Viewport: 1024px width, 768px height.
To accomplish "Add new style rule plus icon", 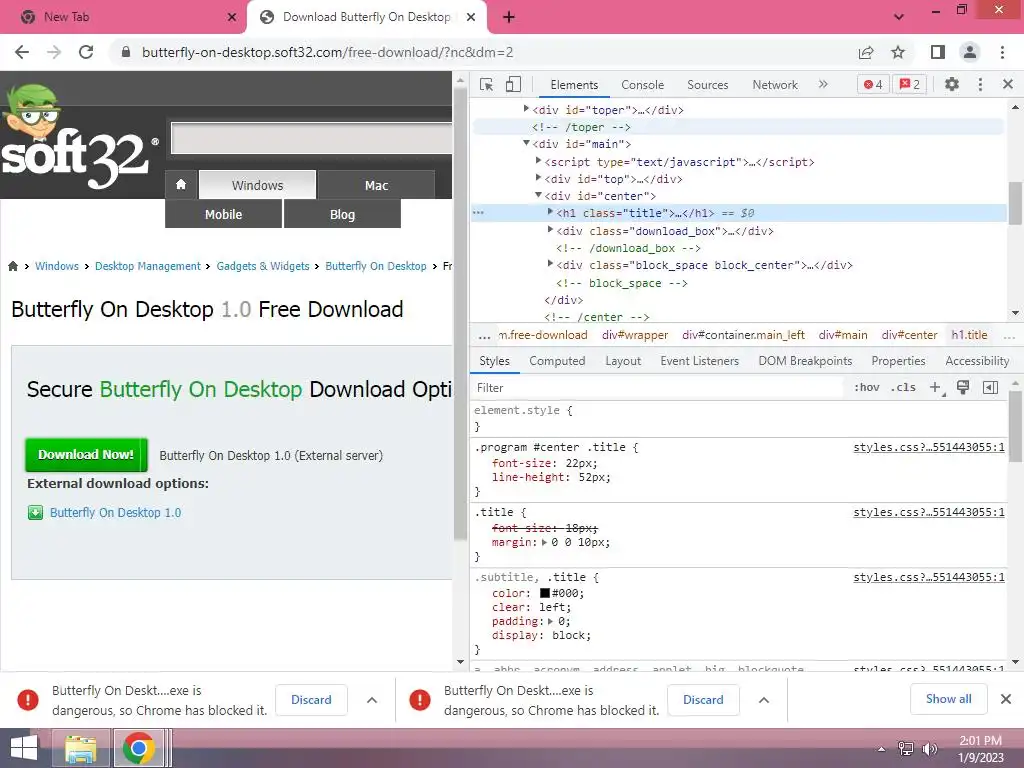I will pyautogui.click(x=936, y=388).
